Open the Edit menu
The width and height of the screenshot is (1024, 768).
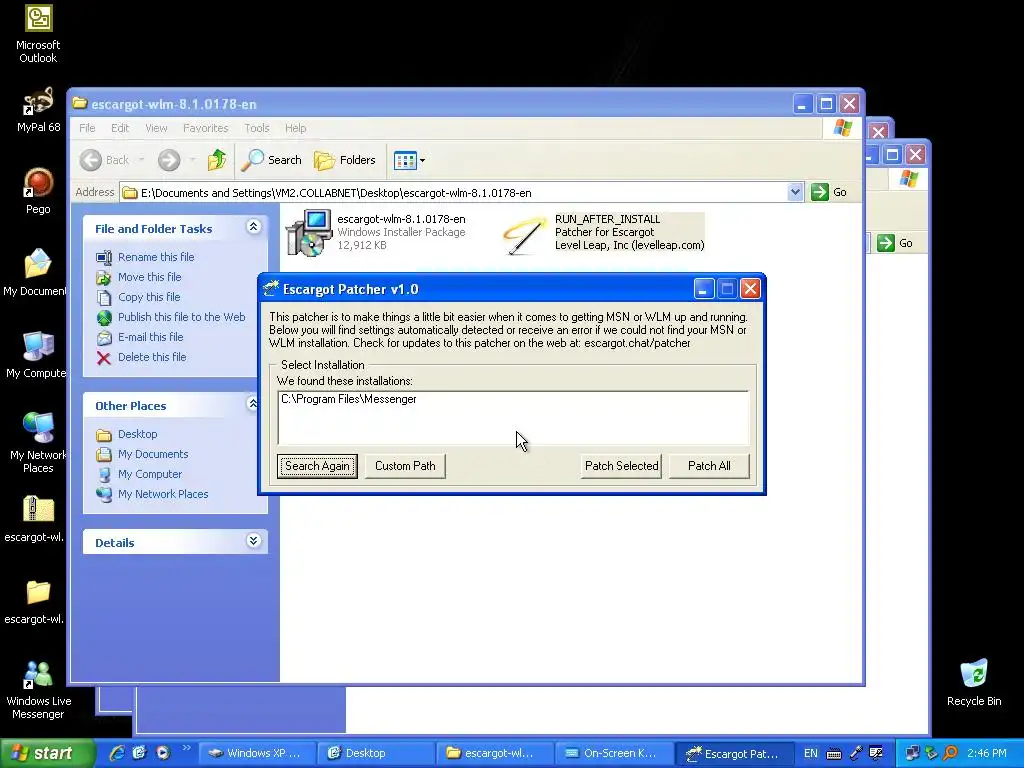tap(120, 128)
